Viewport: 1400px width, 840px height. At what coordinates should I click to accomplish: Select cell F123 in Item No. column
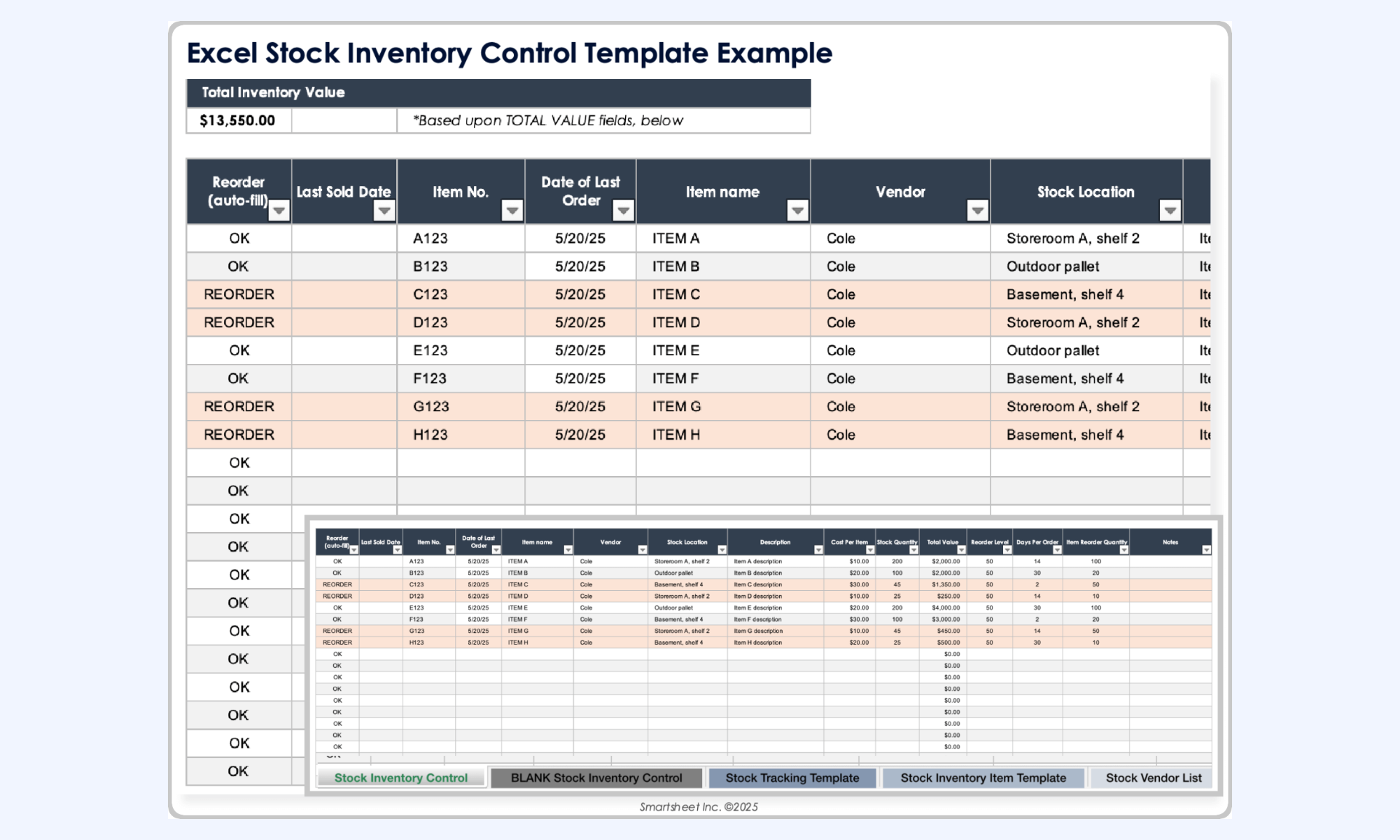tap(461, 378)
